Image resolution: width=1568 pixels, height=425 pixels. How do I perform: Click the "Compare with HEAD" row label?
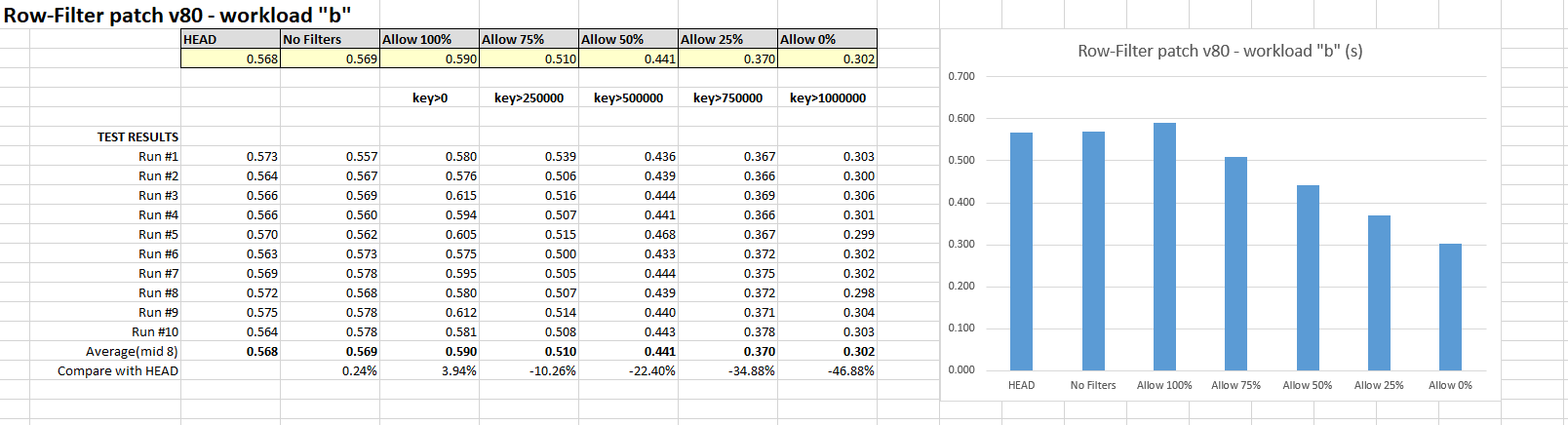118,370
